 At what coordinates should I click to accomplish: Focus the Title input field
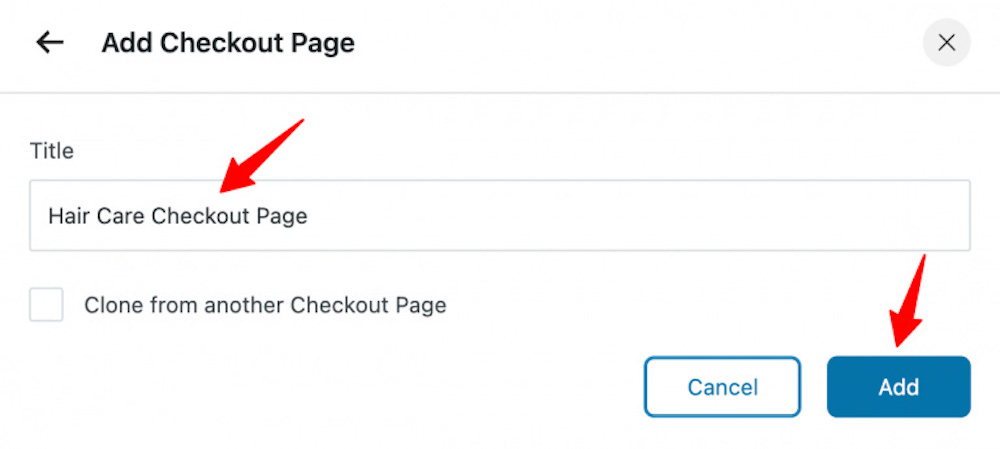click(499, 216)
